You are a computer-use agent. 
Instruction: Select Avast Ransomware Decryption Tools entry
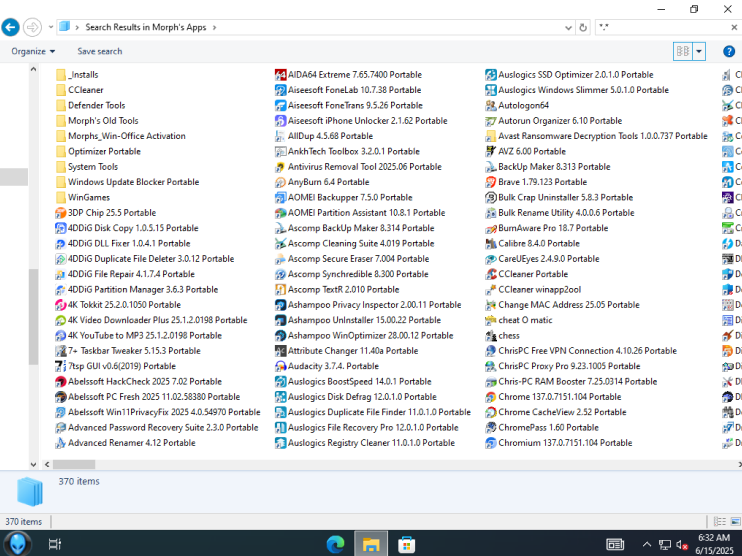(x=597, y=136)
